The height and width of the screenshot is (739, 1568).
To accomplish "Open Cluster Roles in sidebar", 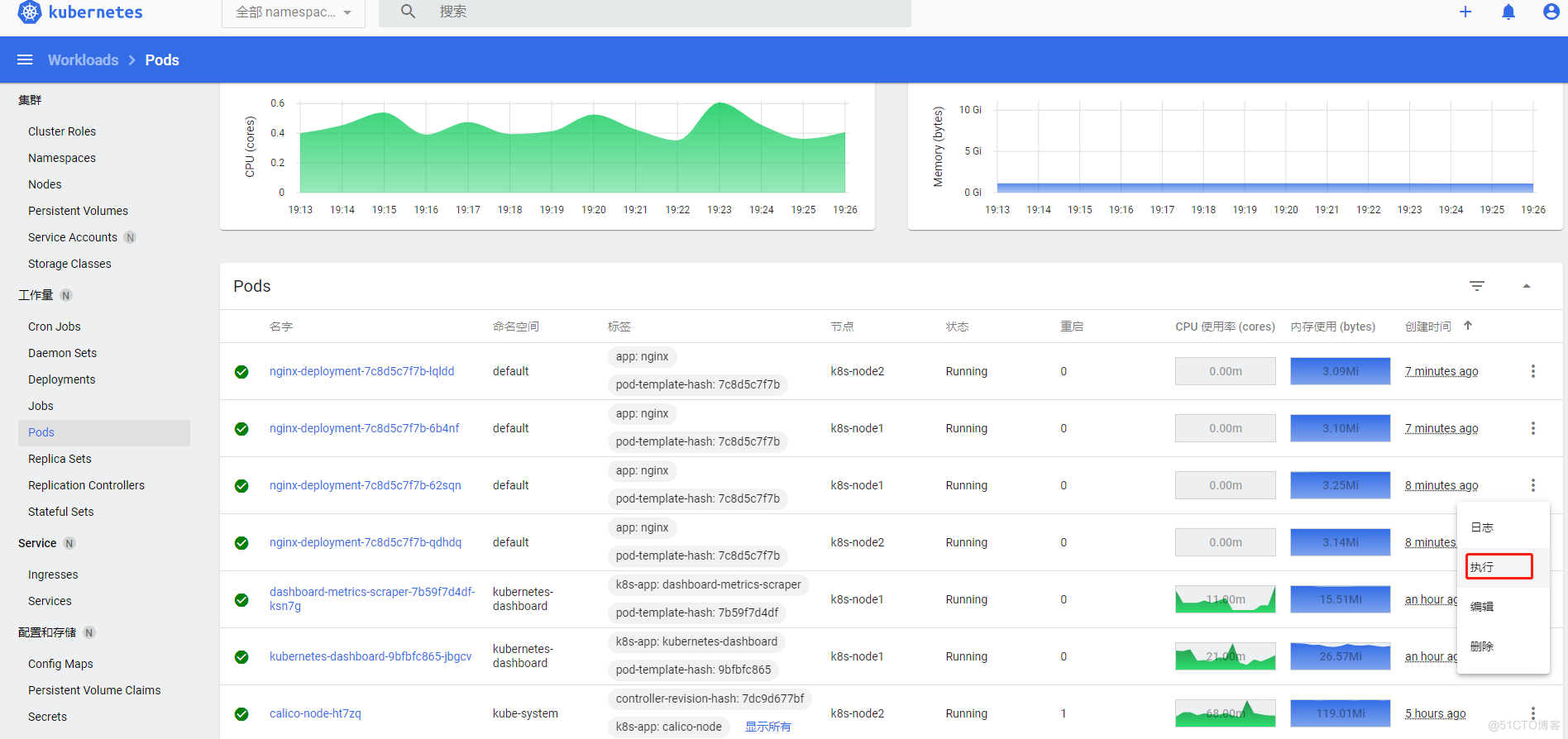I will click(62, 131).
